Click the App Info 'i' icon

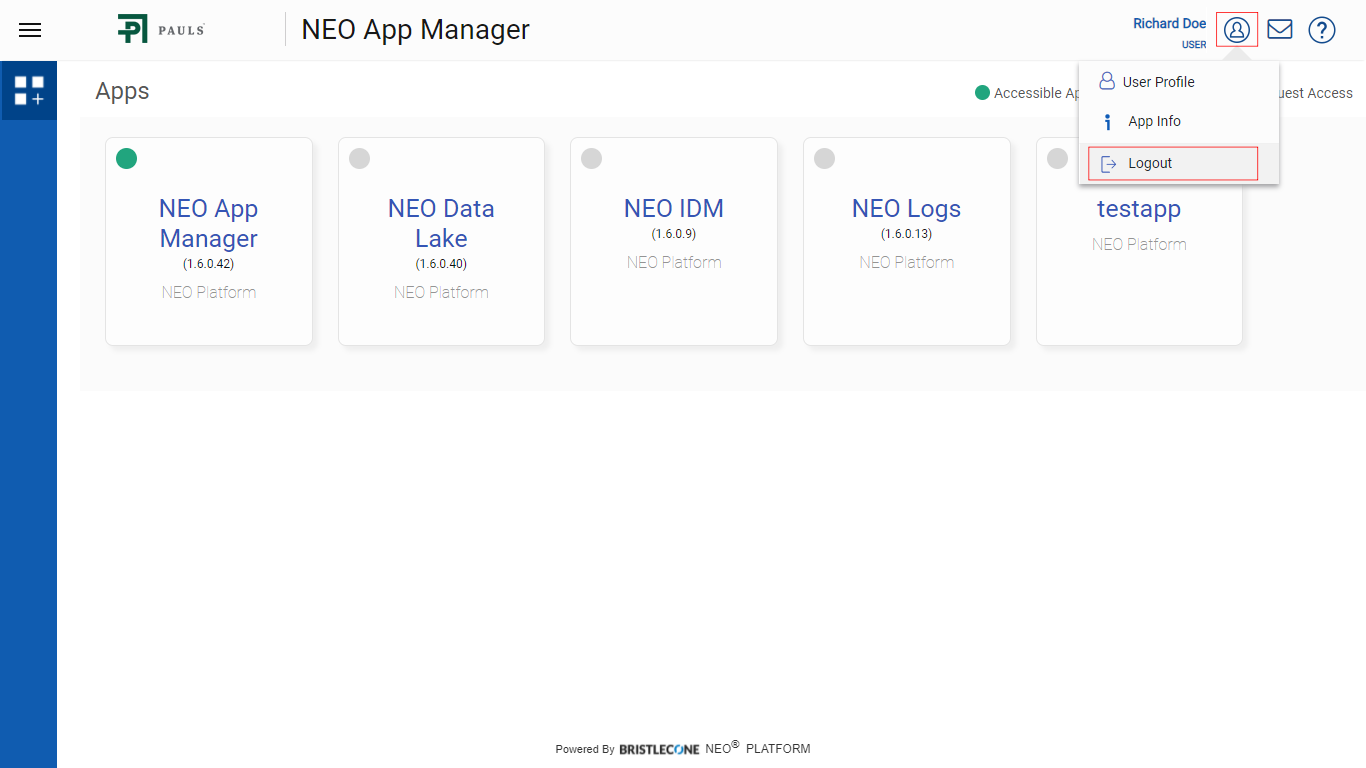[x=1107, y=122]
